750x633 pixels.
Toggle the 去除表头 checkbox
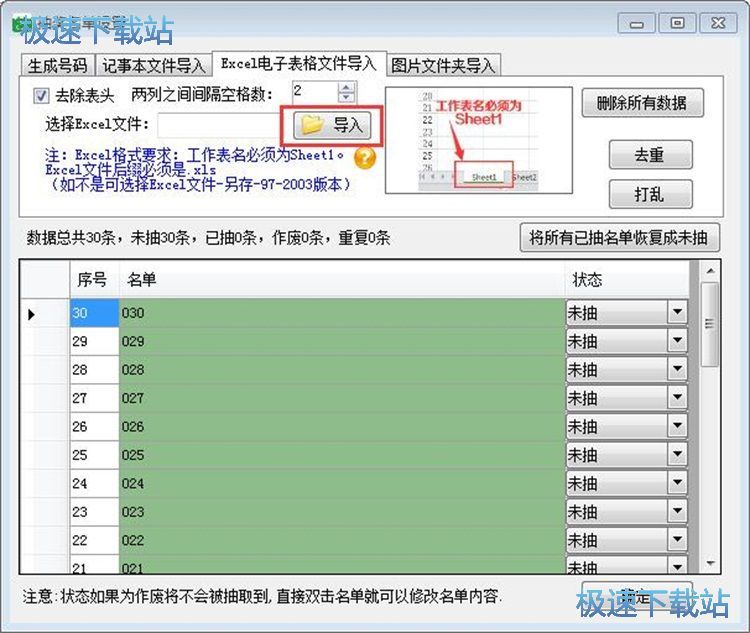coord(41,96)
